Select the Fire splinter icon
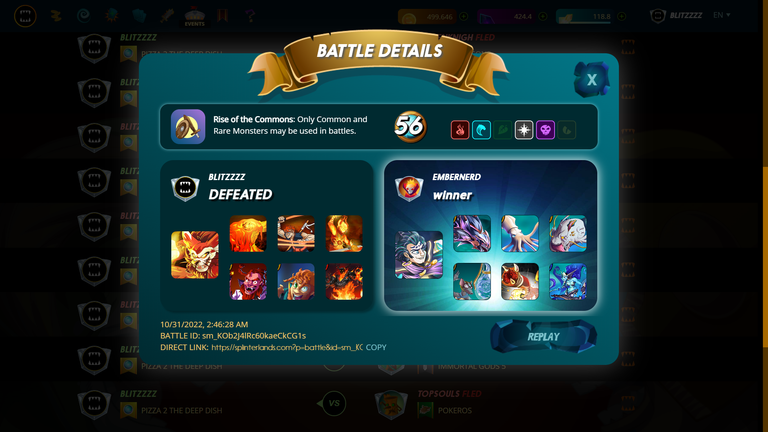Viewport: 768px width, 432px height. 459,130
